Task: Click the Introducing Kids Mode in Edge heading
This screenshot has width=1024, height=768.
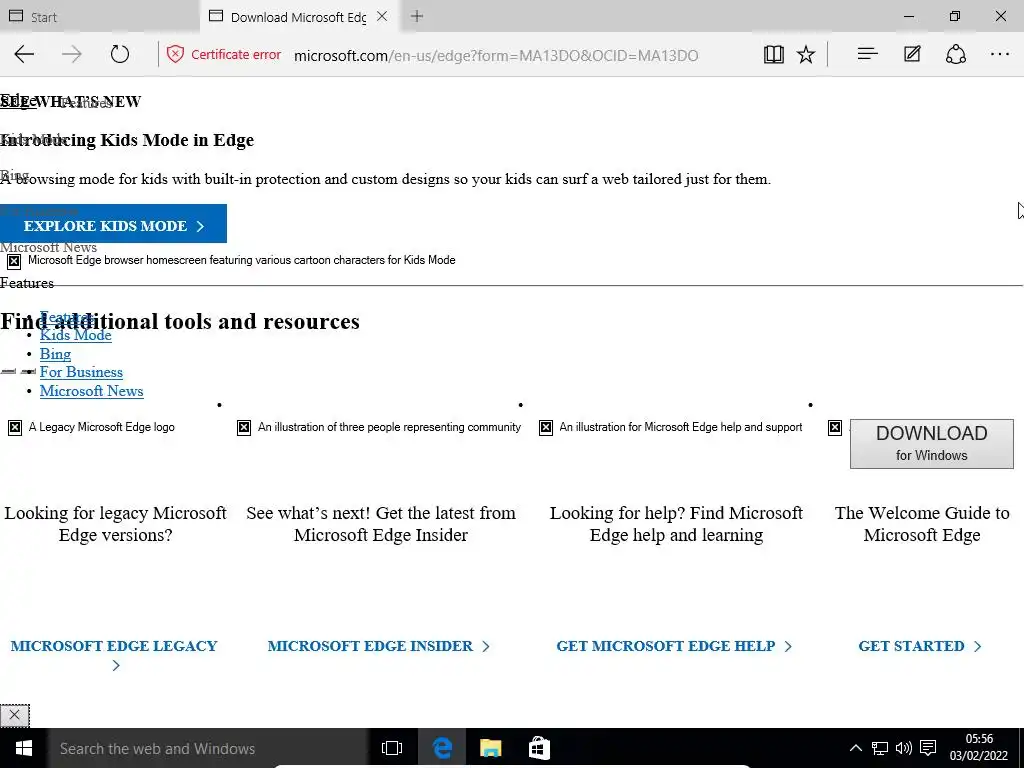Action: 127,140
